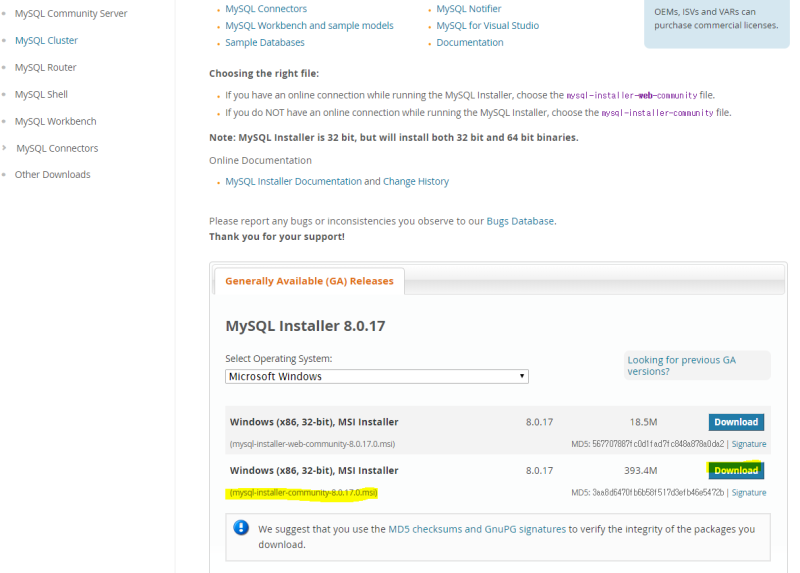Open Other Downloads sidebar entry

point(53,175)
